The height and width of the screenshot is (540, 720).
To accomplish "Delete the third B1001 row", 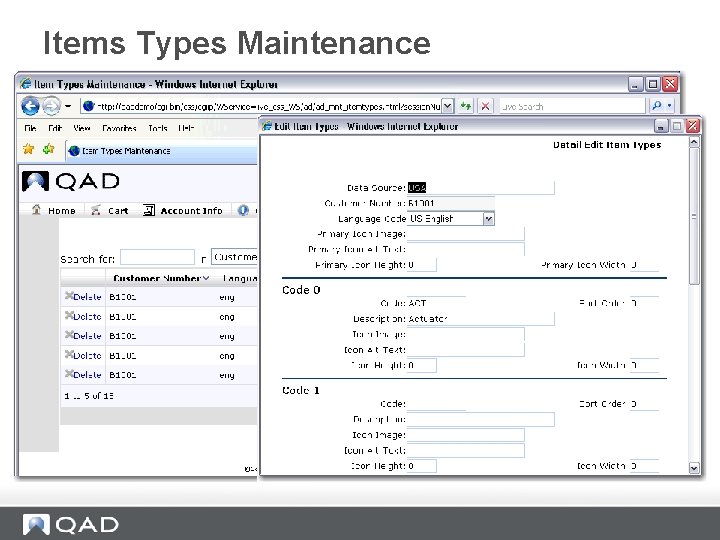I will [87, 336].
